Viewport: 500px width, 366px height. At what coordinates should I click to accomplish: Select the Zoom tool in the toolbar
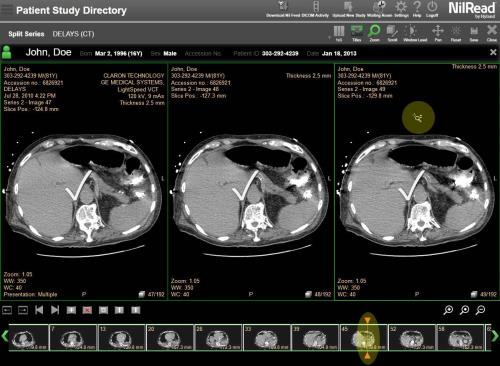click(374, 33)
